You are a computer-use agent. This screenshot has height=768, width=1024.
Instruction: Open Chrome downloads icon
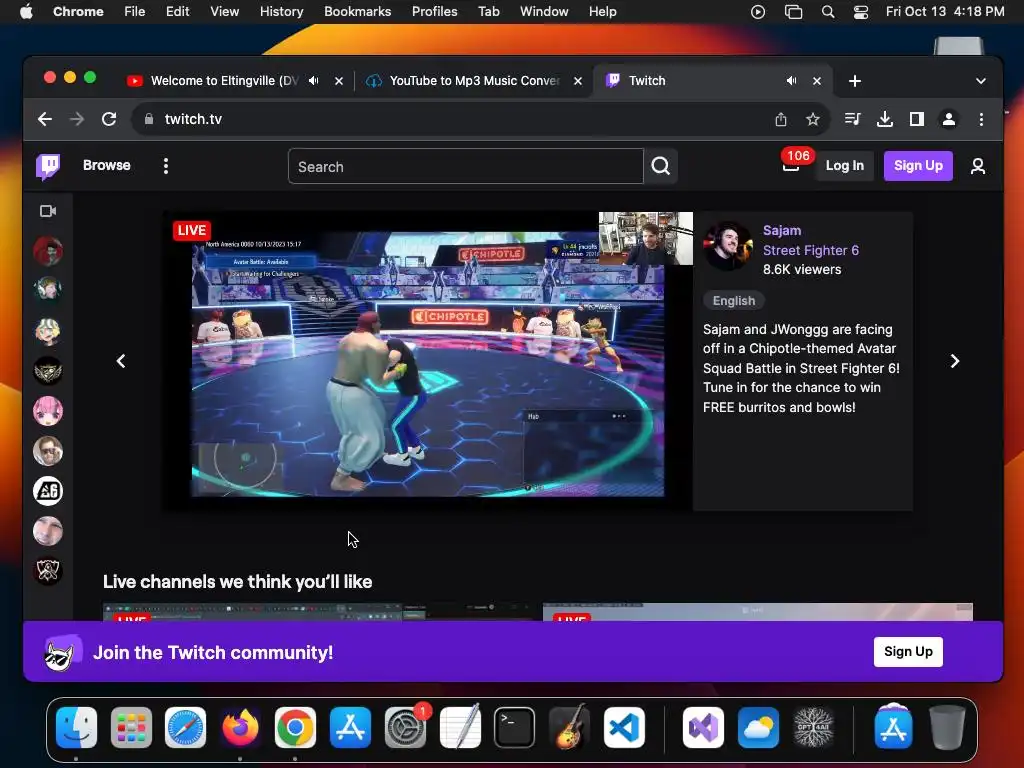(885, 119)
